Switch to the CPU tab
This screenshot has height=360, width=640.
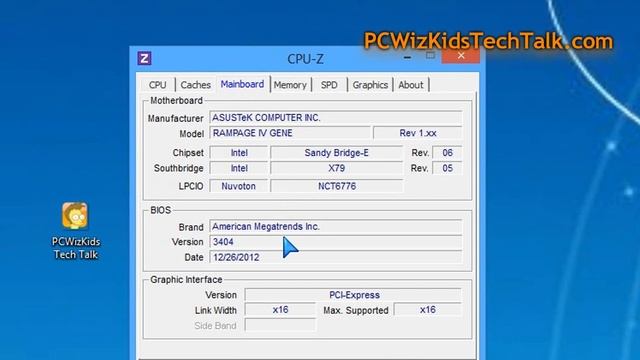158,85
